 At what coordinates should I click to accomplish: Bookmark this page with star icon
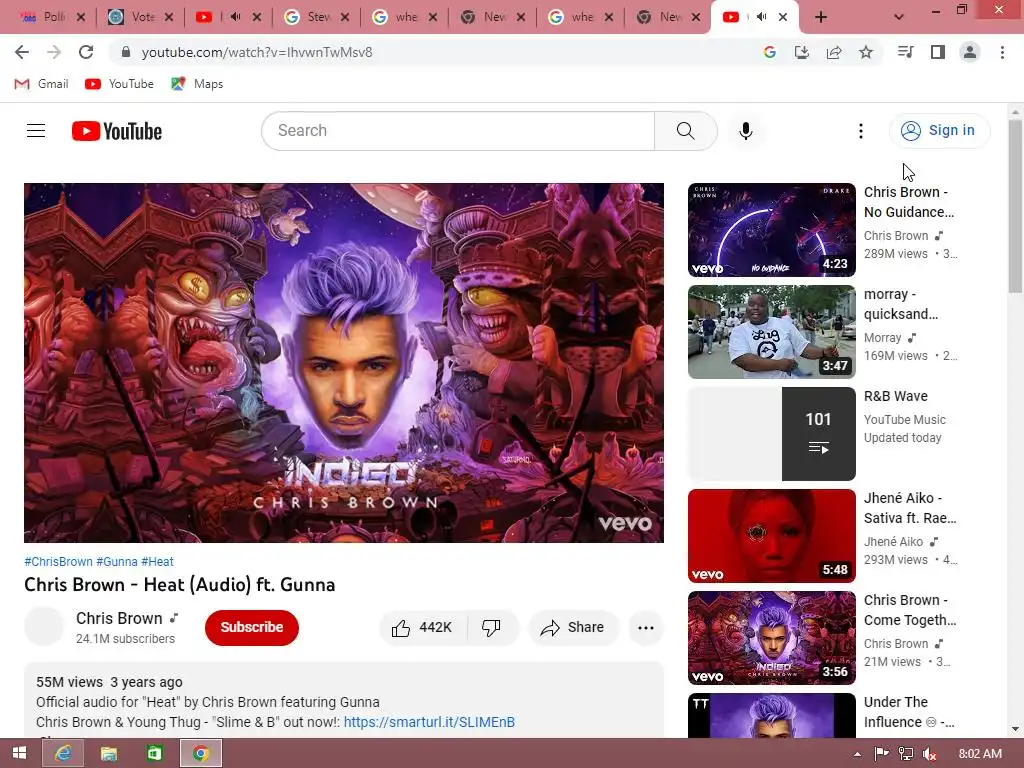tap(866, 52)
